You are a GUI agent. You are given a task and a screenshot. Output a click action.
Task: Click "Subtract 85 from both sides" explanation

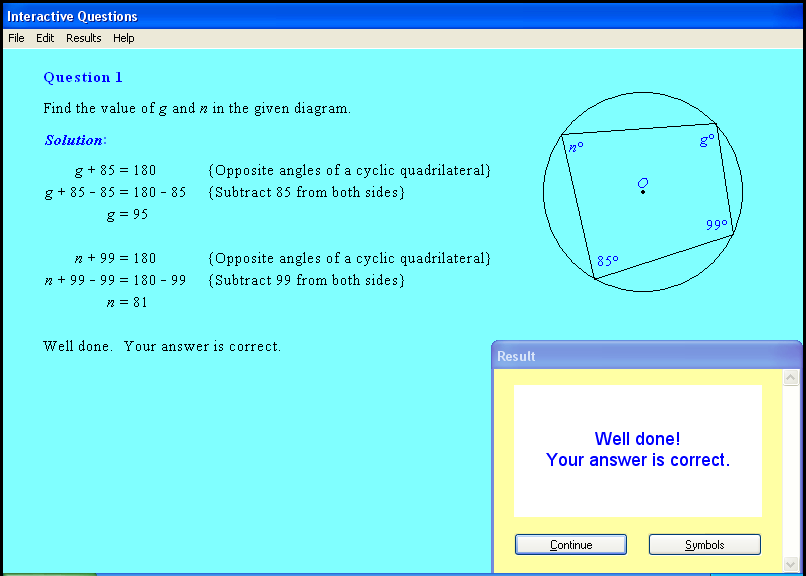[x=306, y=192]
